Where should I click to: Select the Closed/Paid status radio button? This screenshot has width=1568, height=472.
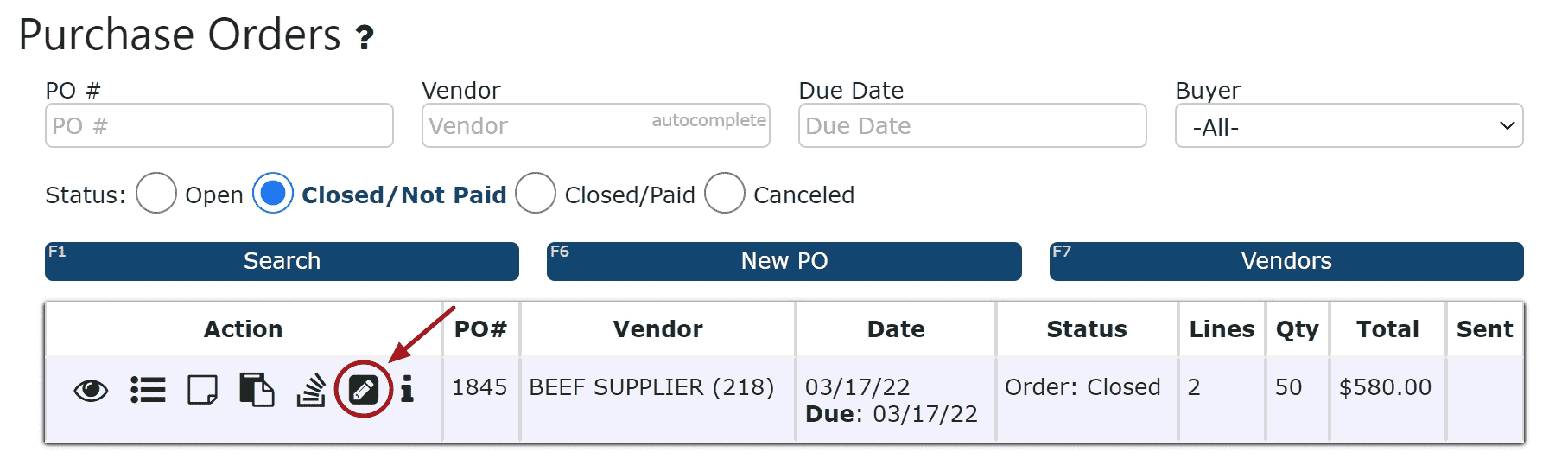click(x=536, y=193)
